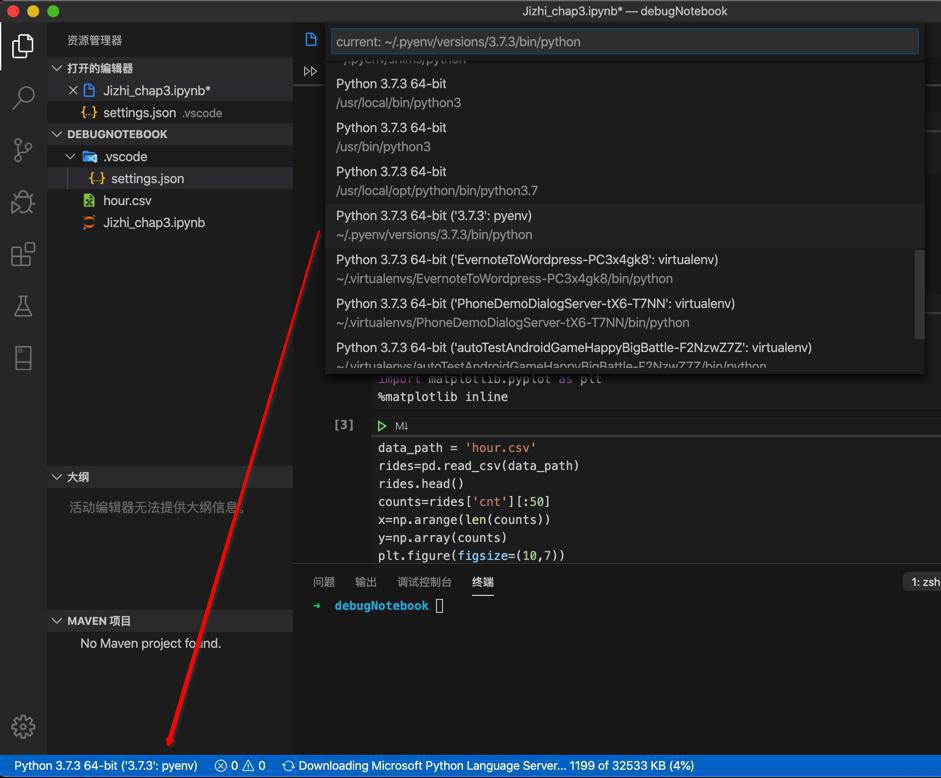This screenshot has height=778, width=941.
Task: Collapse the .vscode folder
Action: pos(70,157)
